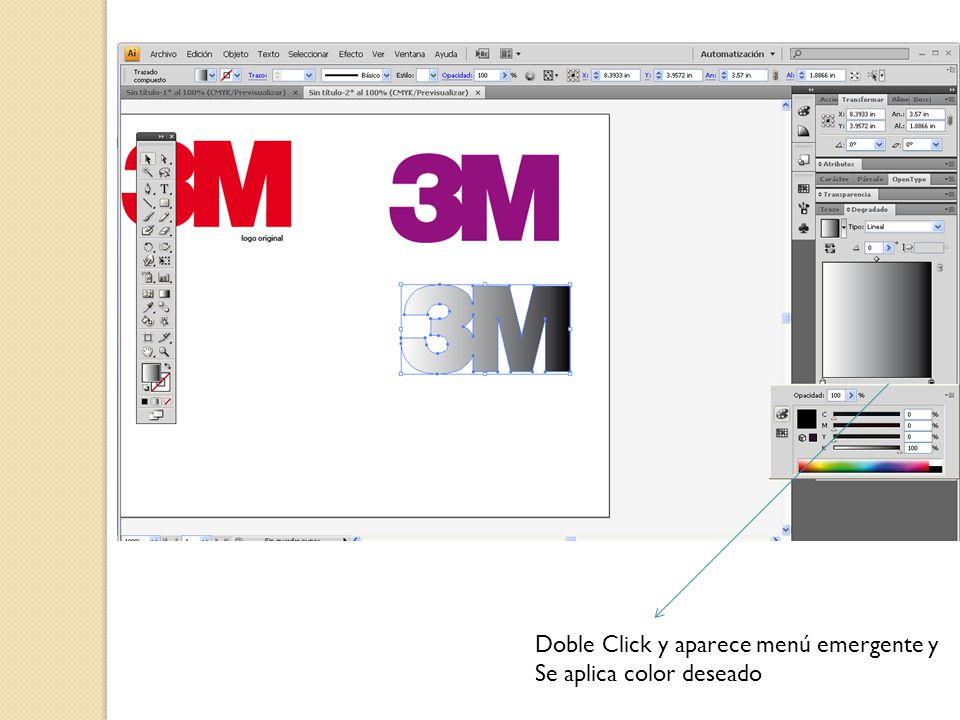Click the search field at top right

click(x=849, y=54)
